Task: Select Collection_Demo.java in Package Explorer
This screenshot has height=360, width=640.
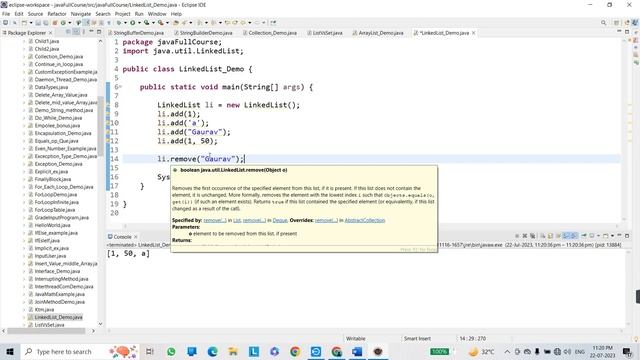Action: [x=58, y=57]
